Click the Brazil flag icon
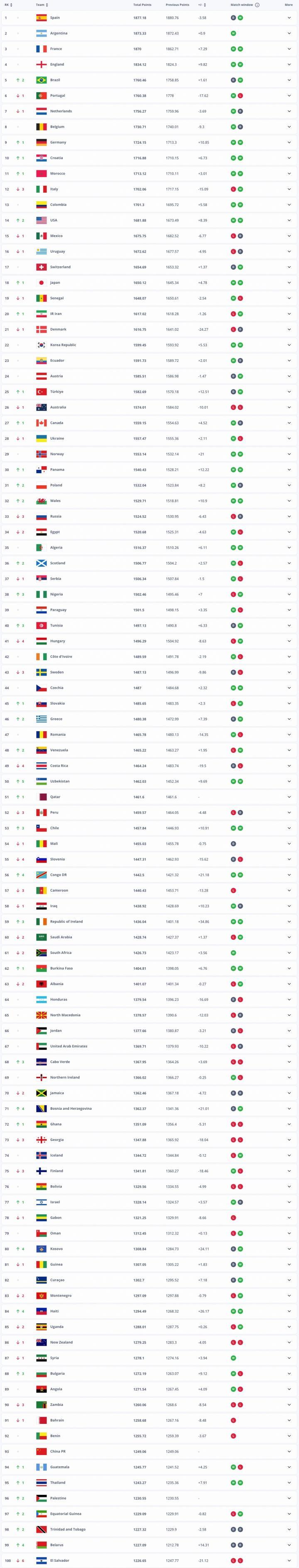The width and height of the screenshot is (299, 1568). [x=42, y=80]
